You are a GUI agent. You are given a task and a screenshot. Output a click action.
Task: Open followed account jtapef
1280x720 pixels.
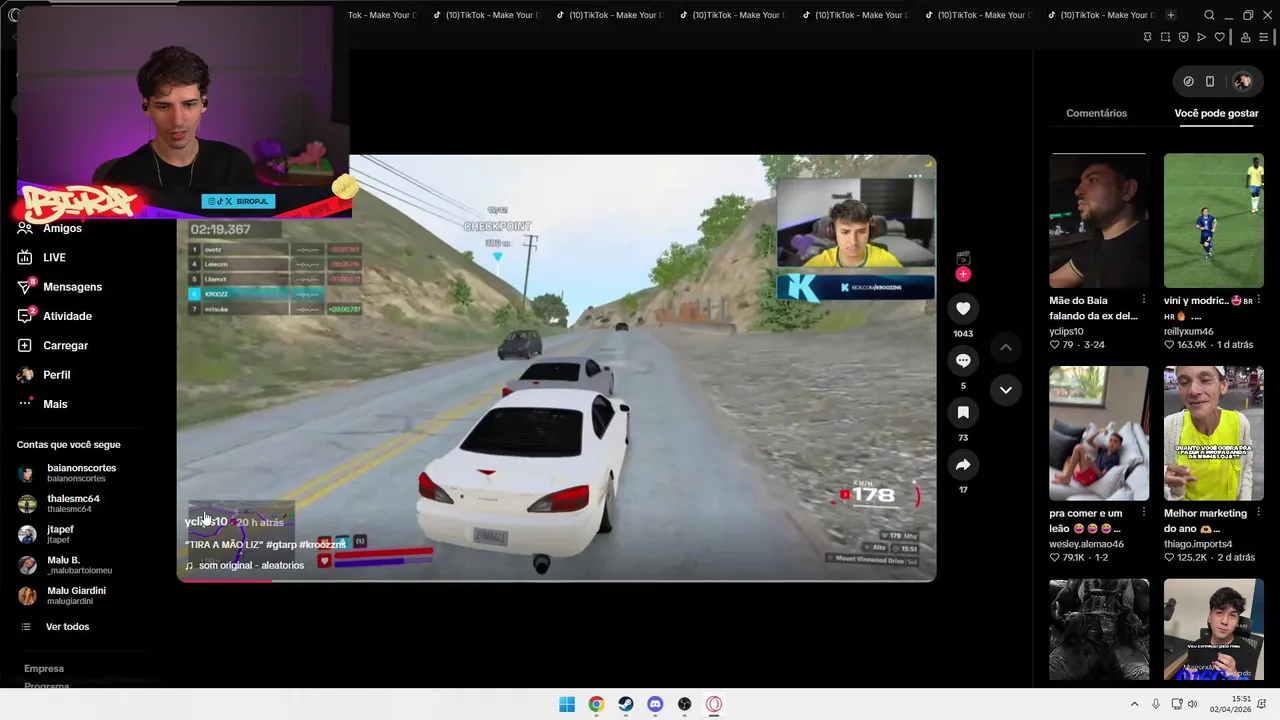pyautogui.click(x=60, y=534)
